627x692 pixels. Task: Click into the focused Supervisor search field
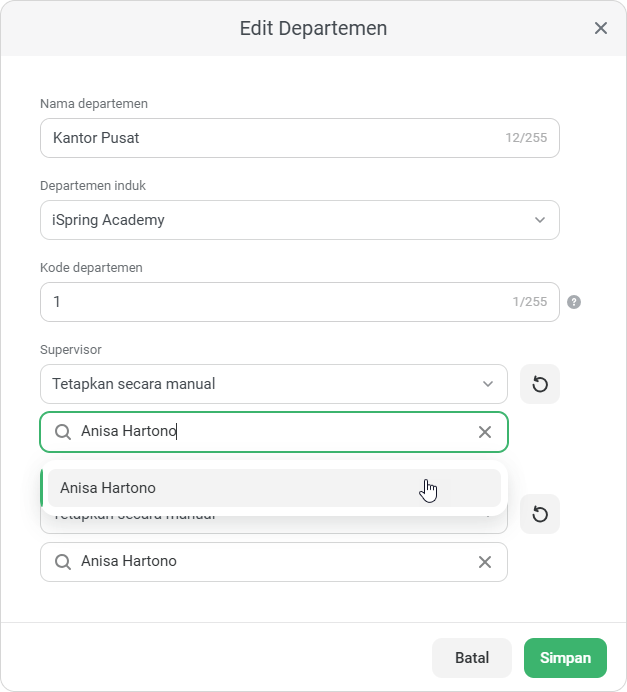tap(274, 432)
